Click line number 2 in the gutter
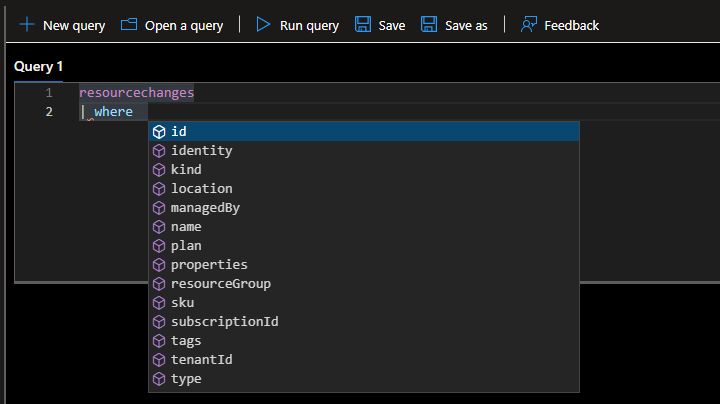Image resolution: width=720 pixels, height=404 pixels. 49,112
